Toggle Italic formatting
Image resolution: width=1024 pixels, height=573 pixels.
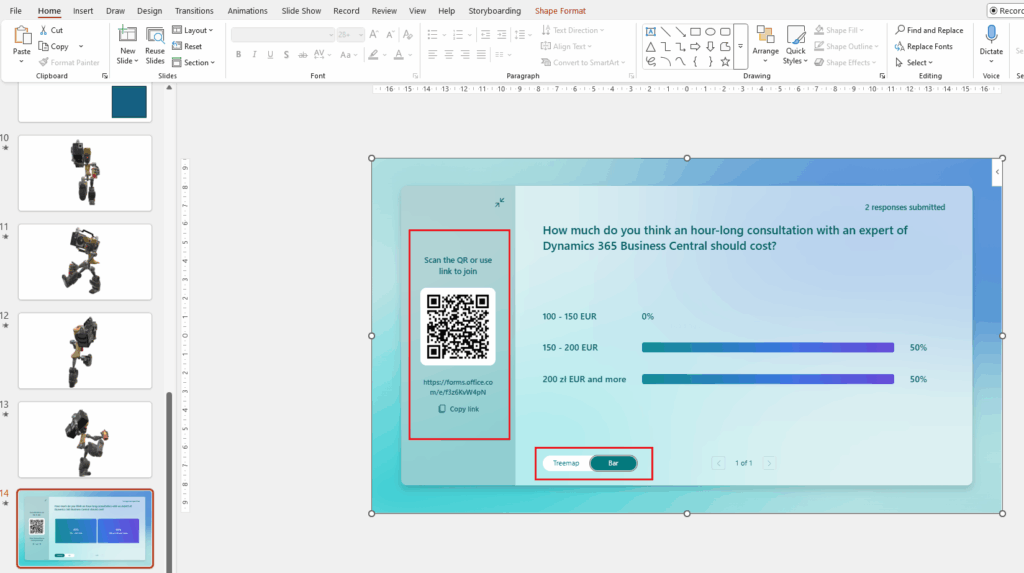(254, 55)
